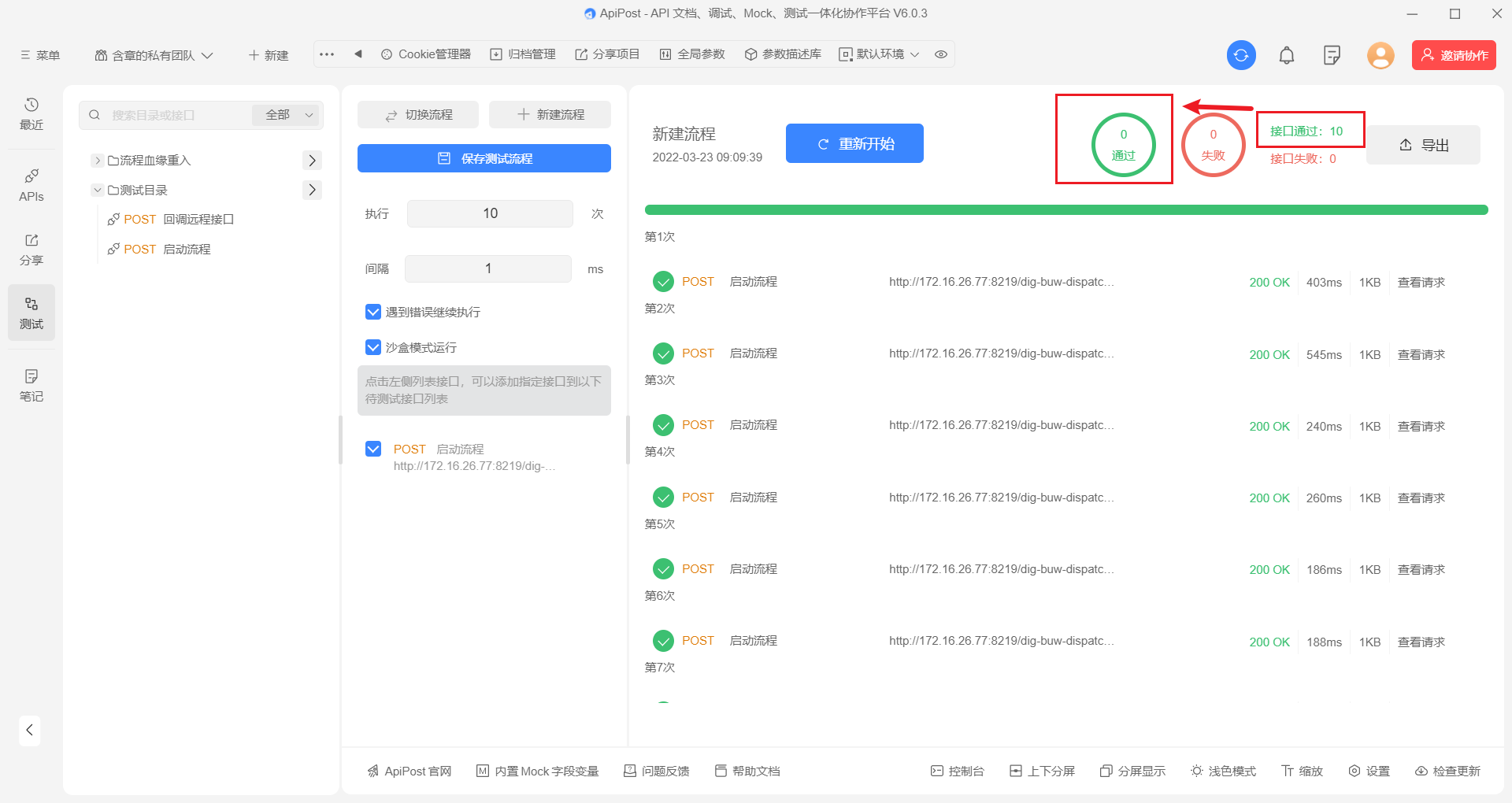Click 查看请求 for the 188ms request
1512x803 pixels.
[1421, 642]
